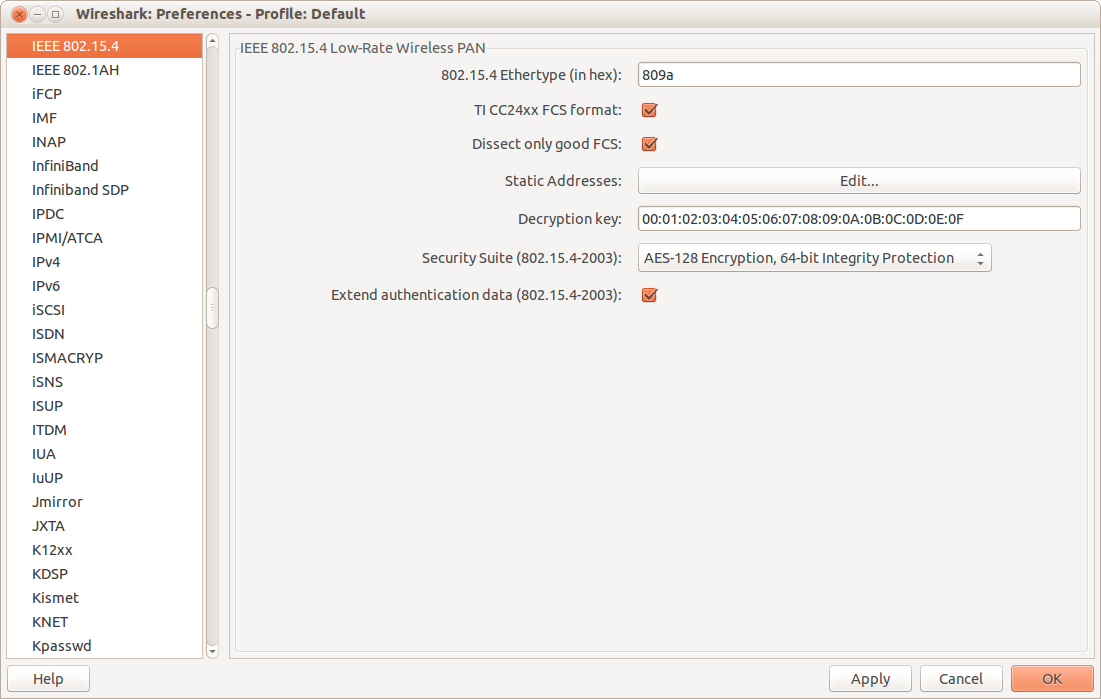Select IEEE 802.1AH entry
1101x699 pixels.
point(75,70)
